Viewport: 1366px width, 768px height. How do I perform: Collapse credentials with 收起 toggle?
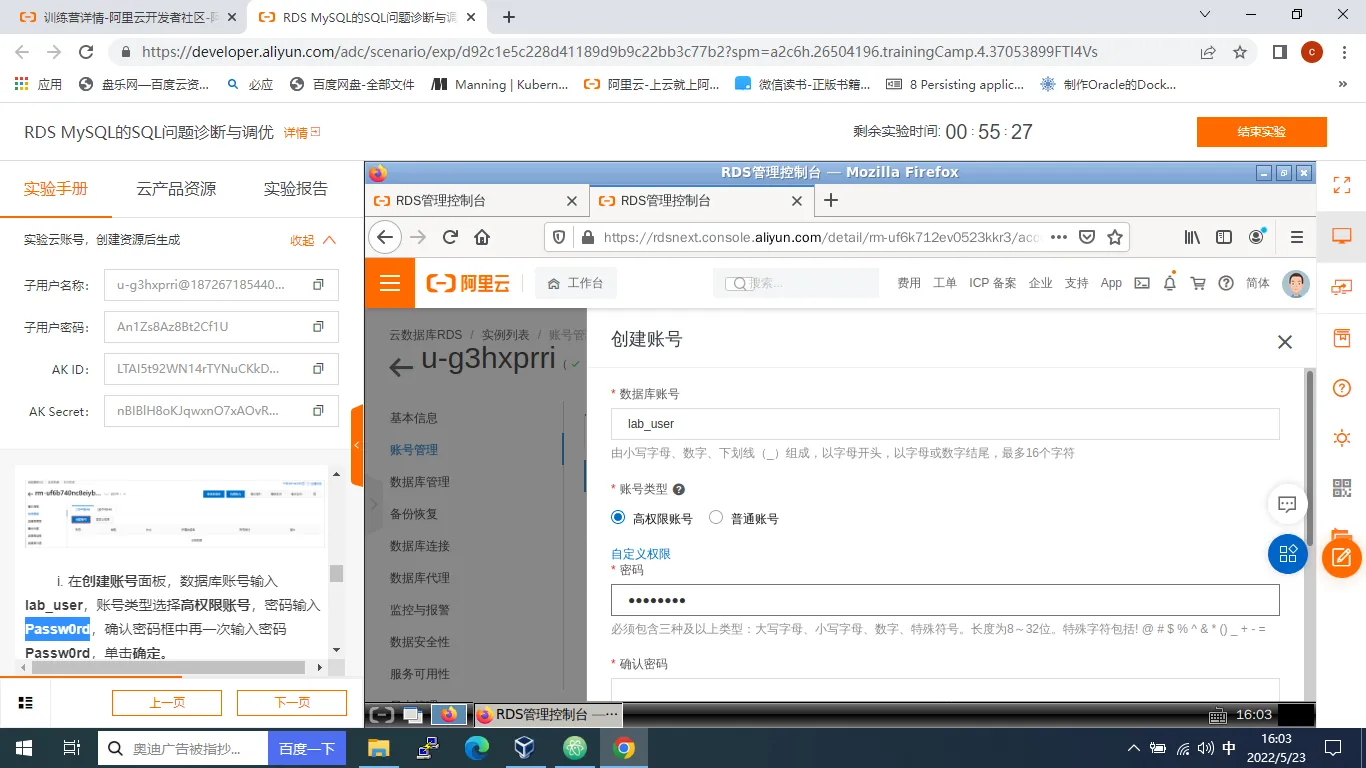(x=313, y=240)
